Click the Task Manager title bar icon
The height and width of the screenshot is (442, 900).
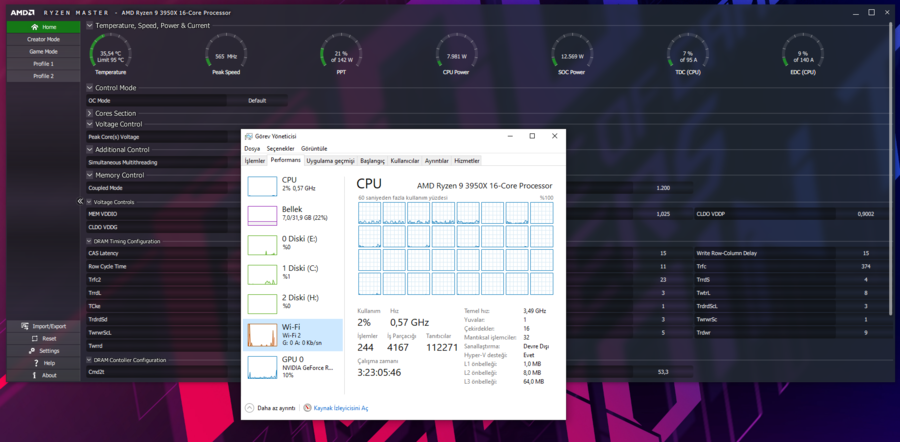(248, 136)
